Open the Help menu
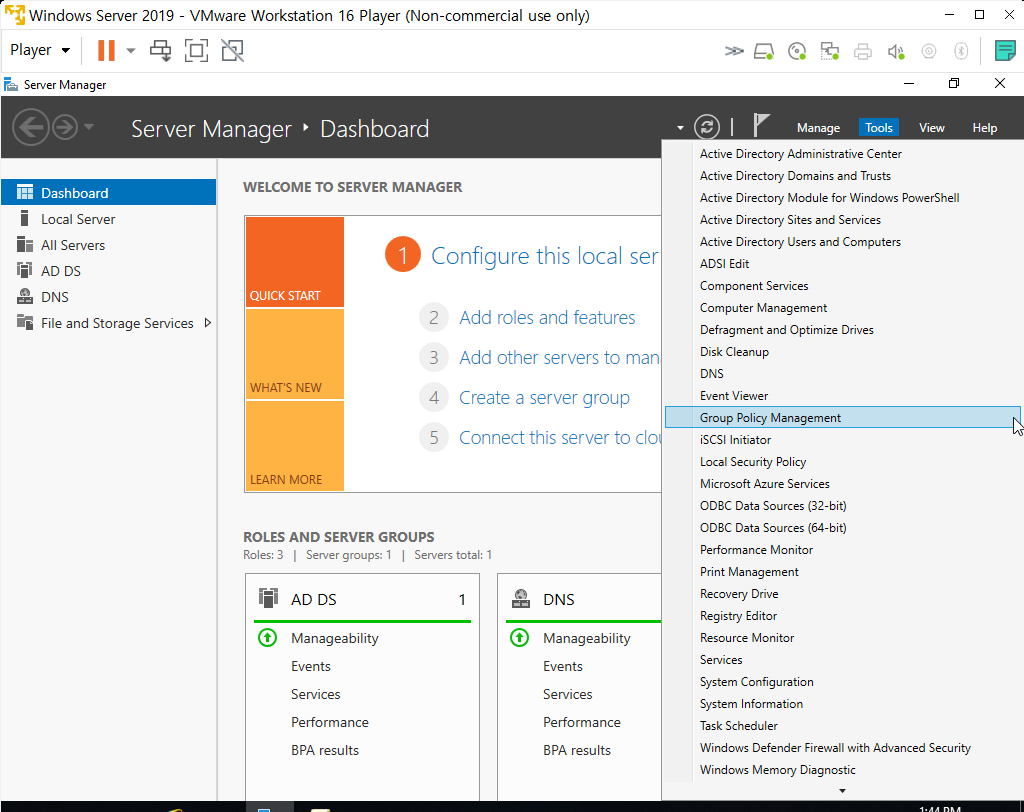 pos(984,128)
